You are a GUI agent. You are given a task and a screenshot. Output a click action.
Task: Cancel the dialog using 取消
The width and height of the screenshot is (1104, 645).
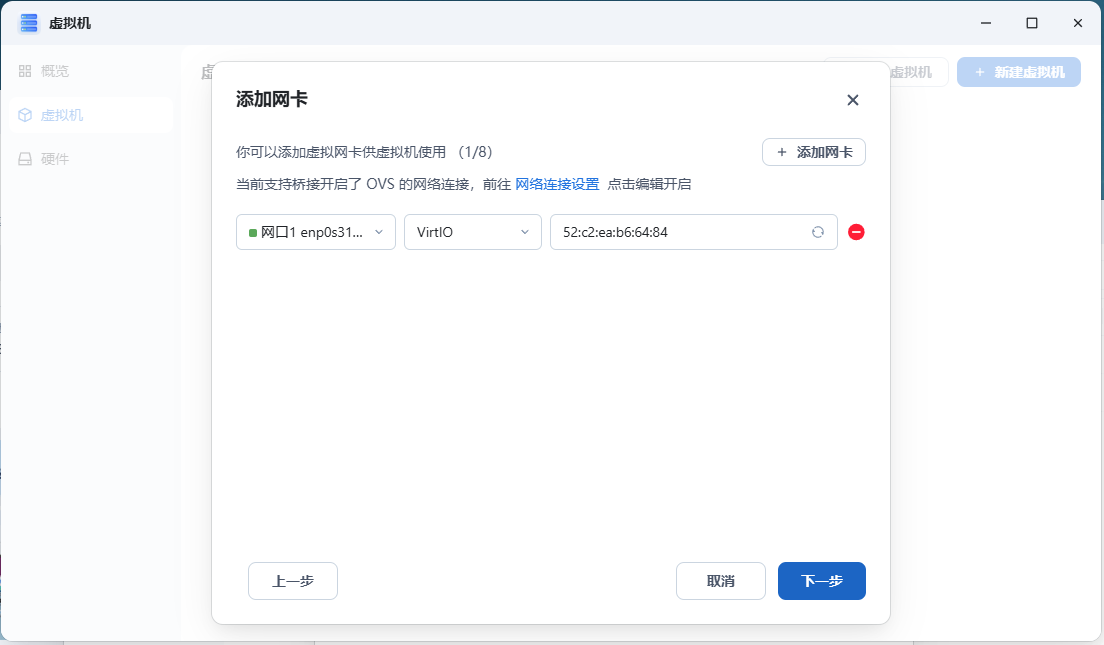(720, 581)
